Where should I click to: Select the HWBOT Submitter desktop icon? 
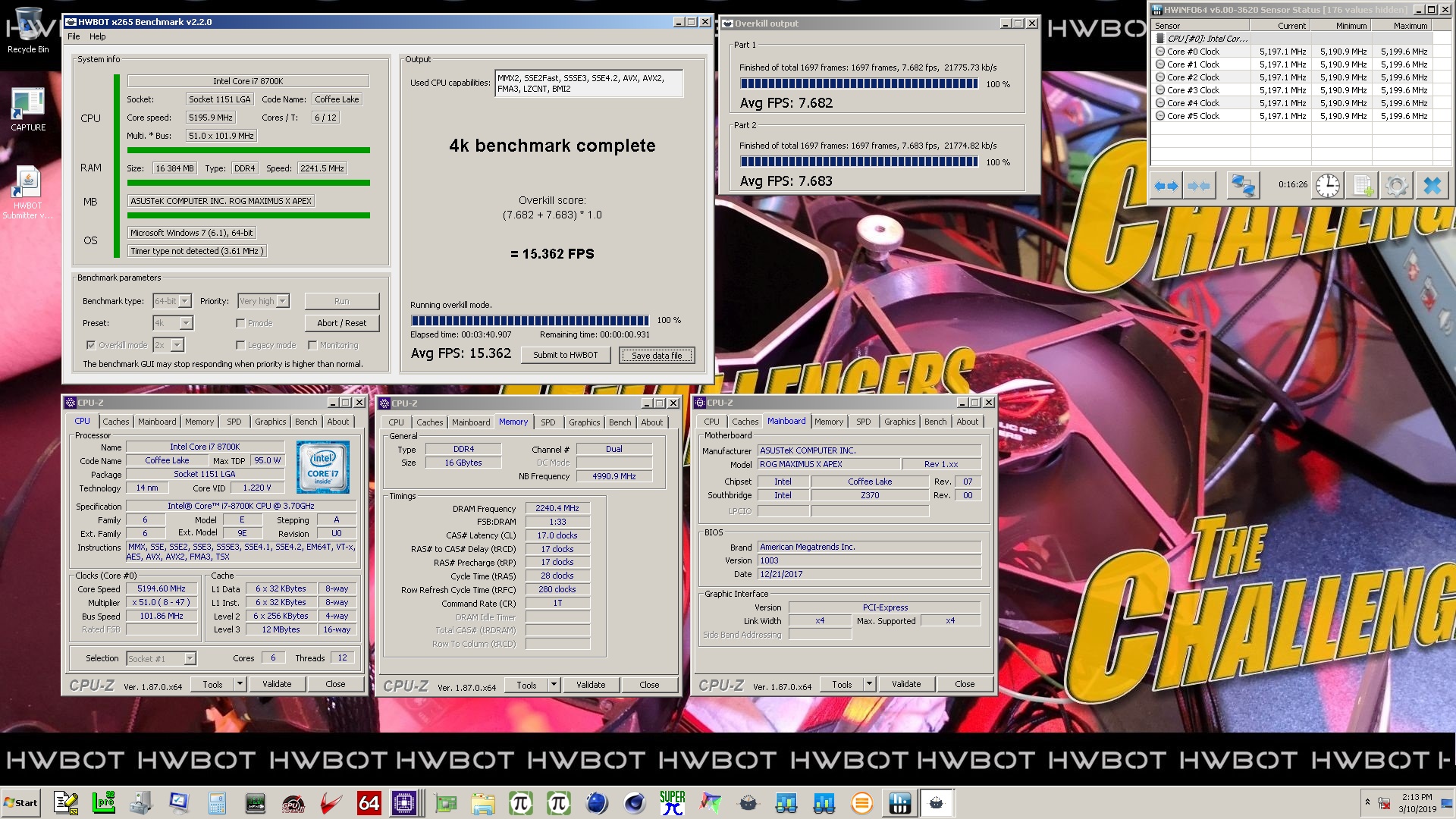pyautogui.click(x=28, y=194)
